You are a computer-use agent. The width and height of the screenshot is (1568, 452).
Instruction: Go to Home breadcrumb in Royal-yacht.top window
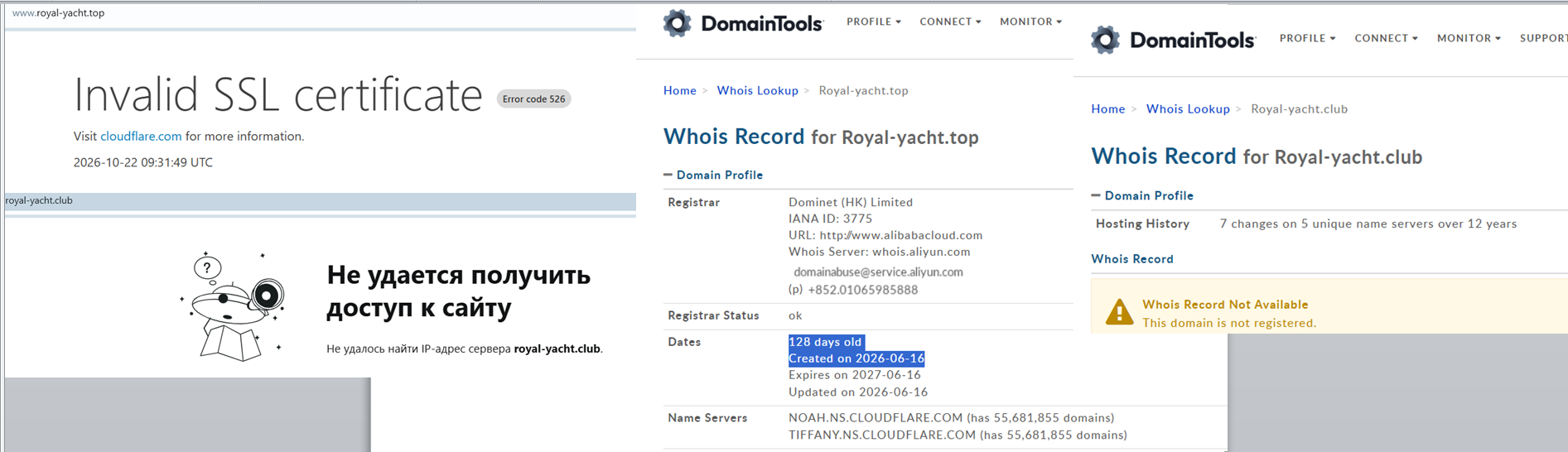pos(680,90)
